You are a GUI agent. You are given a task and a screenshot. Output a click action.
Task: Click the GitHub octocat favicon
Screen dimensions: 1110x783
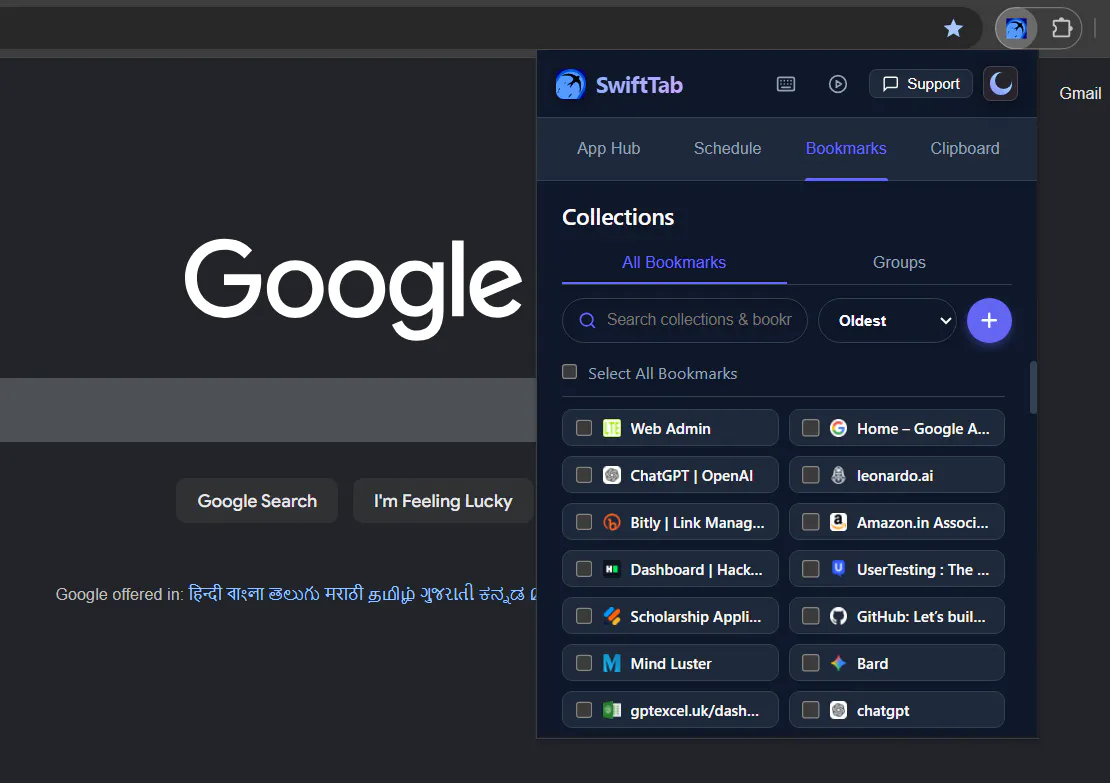click(x=838, y=616)
